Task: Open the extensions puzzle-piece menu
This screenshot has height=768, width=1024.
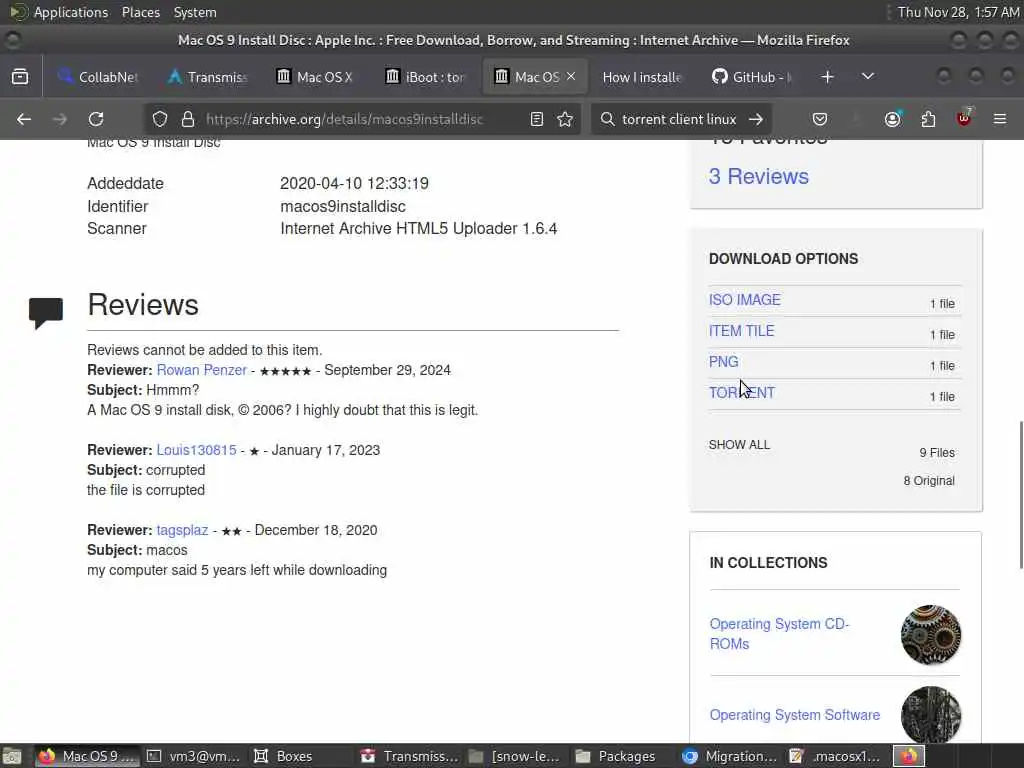Action: point(928,119)
